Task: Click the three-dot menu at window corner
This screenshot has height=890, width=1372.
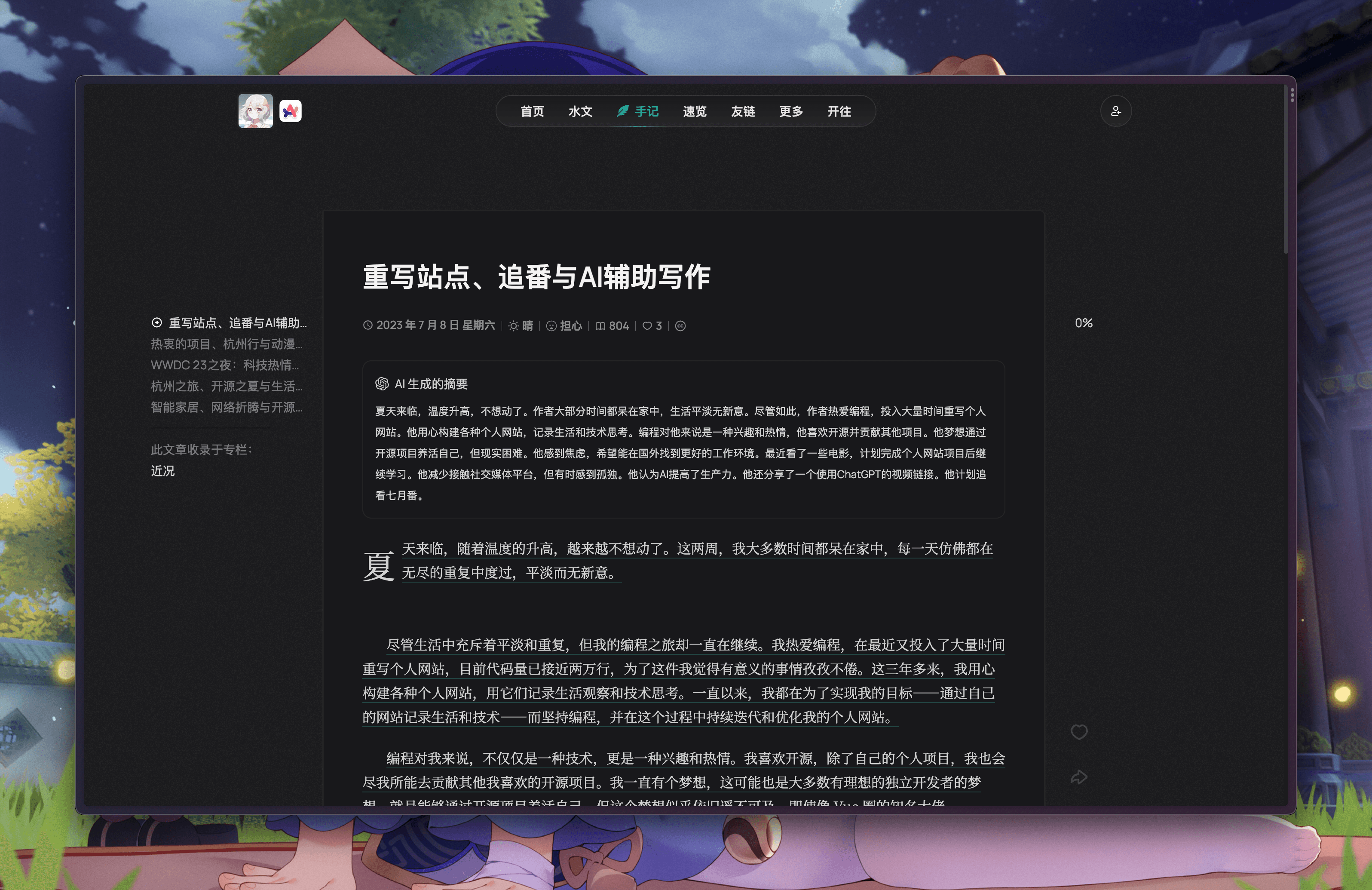Action: coord(1292,95)
